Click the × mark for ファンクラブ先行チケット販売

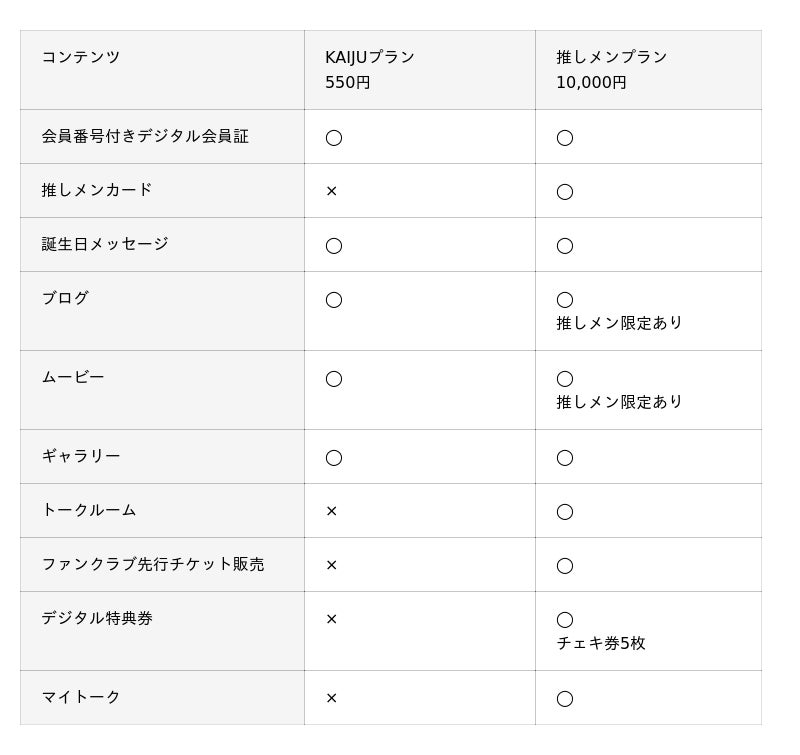click(331, 565)
